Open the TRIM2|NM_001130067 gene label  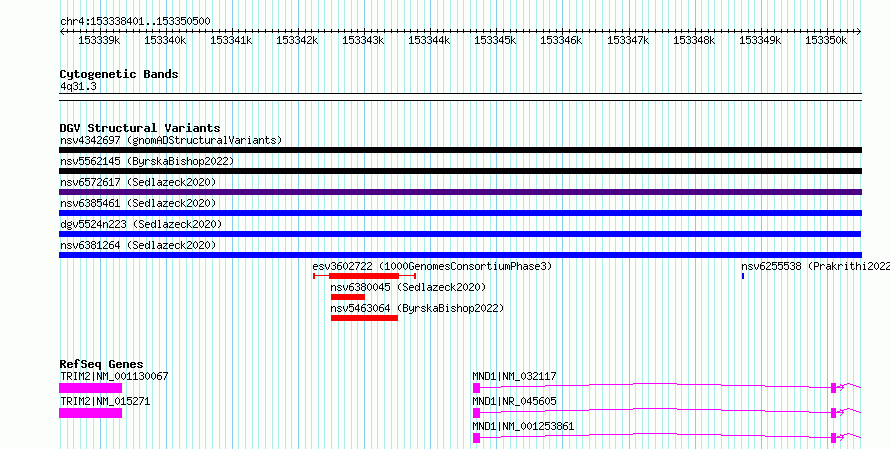point(114,376)
